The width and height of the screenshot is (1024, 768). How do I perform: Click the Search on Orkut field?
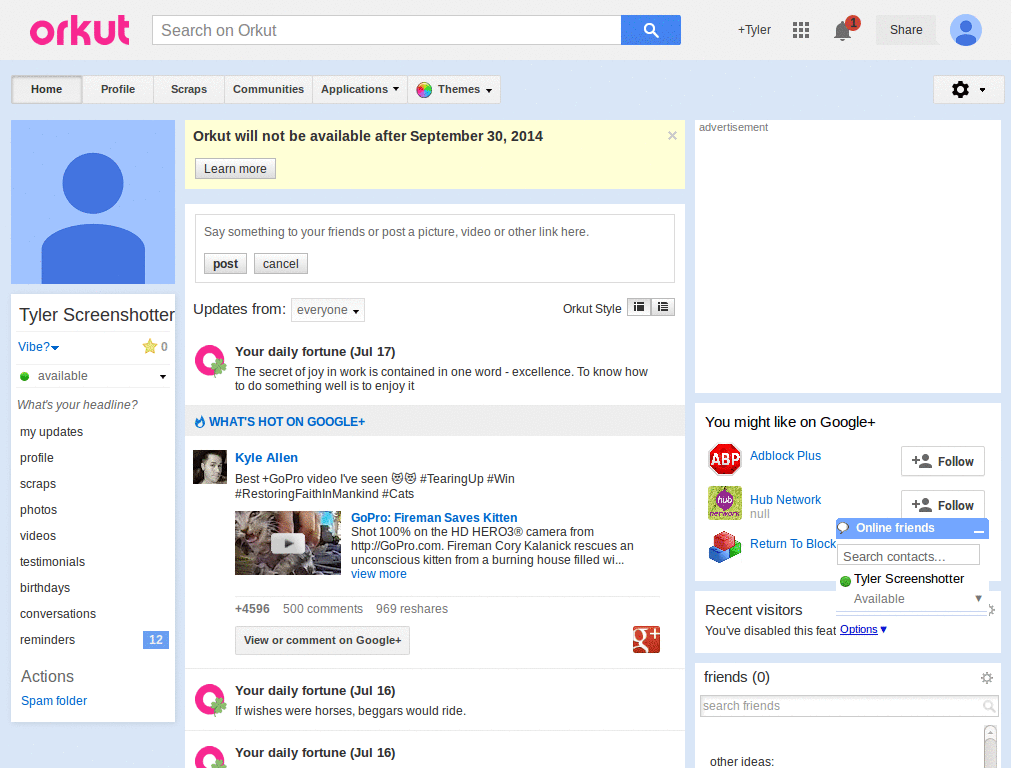(x=387, y=30)
